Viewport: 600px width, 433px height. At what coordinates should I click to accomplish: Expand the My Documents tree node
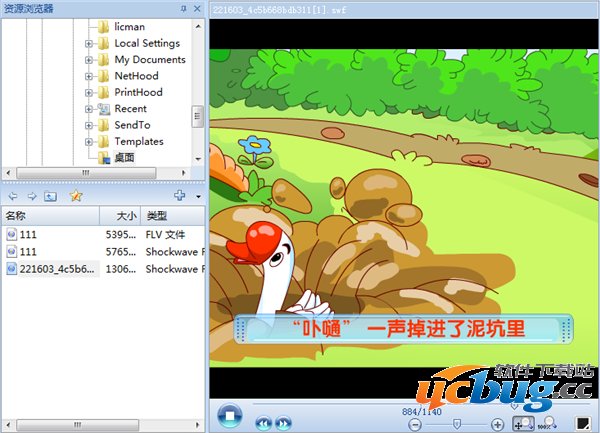click(89, 60)
